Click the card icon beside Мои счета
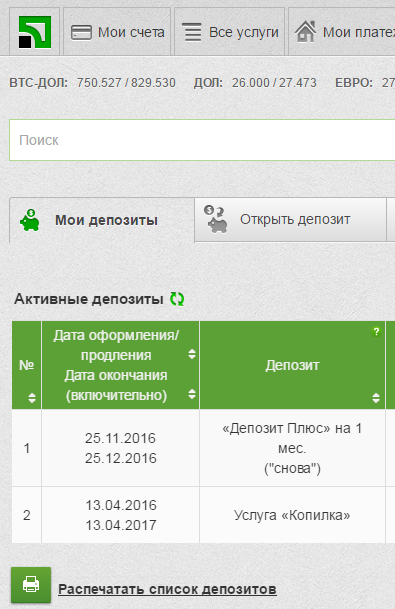 point(82,32)
